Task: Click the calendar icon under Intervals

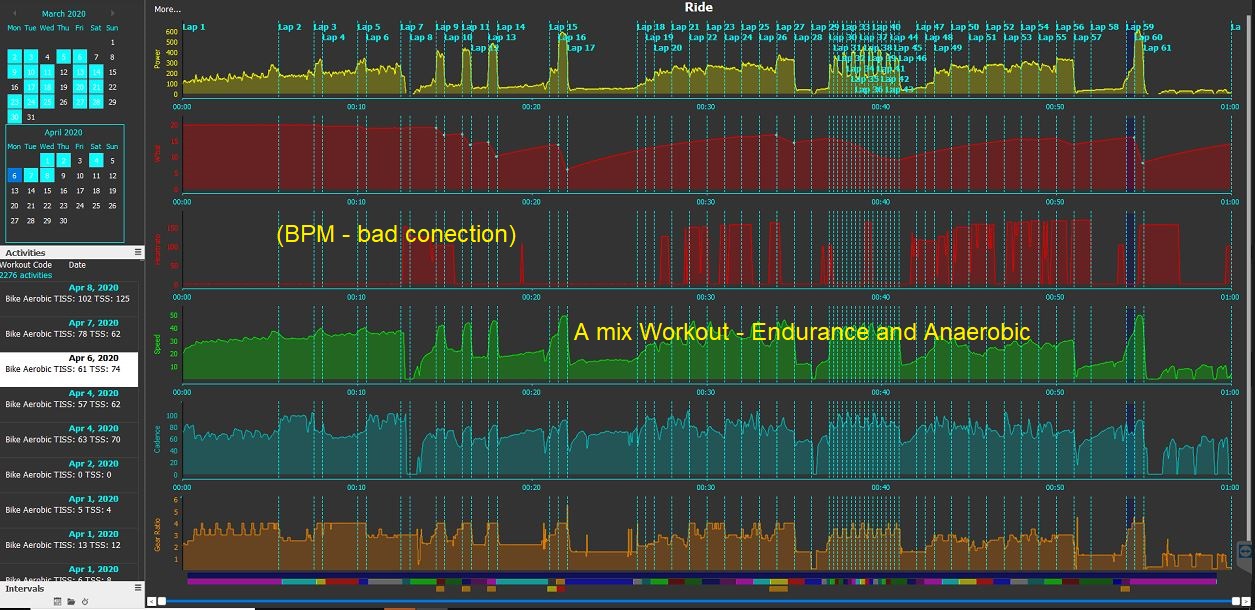Action: [x=58, y=601]
